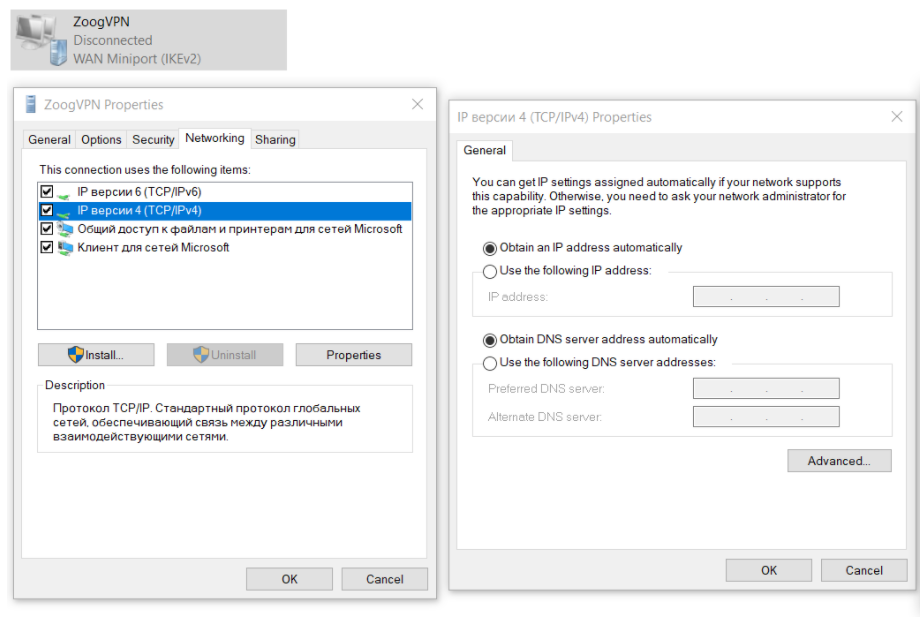Click the Клиент для сетей Microsoft icon
The width and height of the screenshot is (920, 619).
coord(65,248)
